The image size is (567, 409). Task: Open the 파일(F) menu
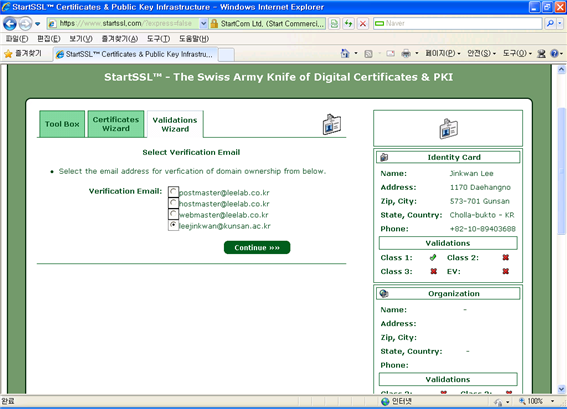[17, 39]
